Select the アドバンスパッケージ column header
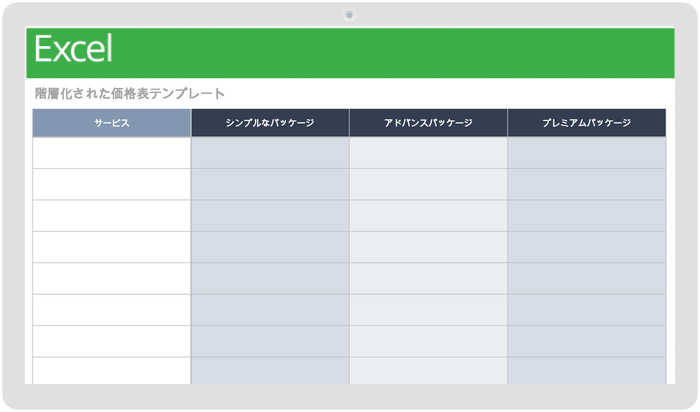This screenshot has height=412, width=700. pyautogui.click(x=428, y=123)
